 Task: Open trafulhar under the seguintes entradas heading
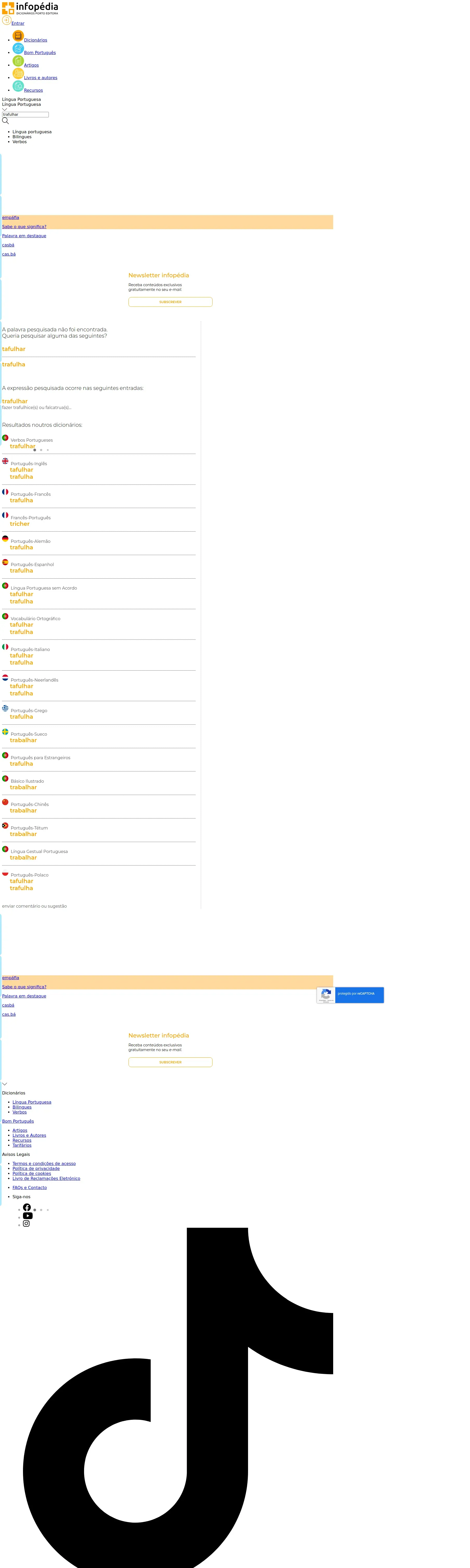15,401
